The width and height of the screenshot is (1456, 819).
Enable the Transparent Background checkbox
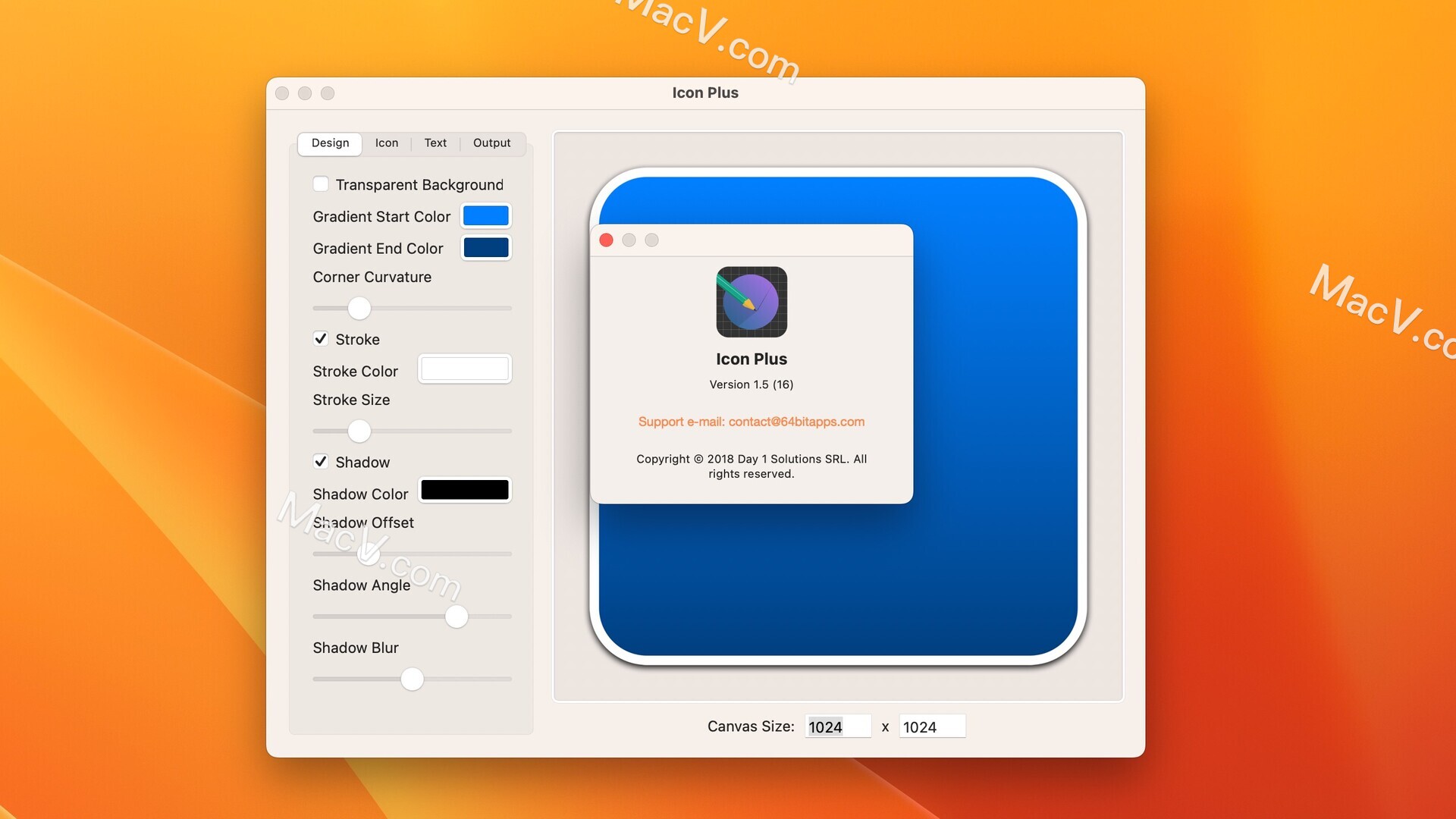pos(321,184)
